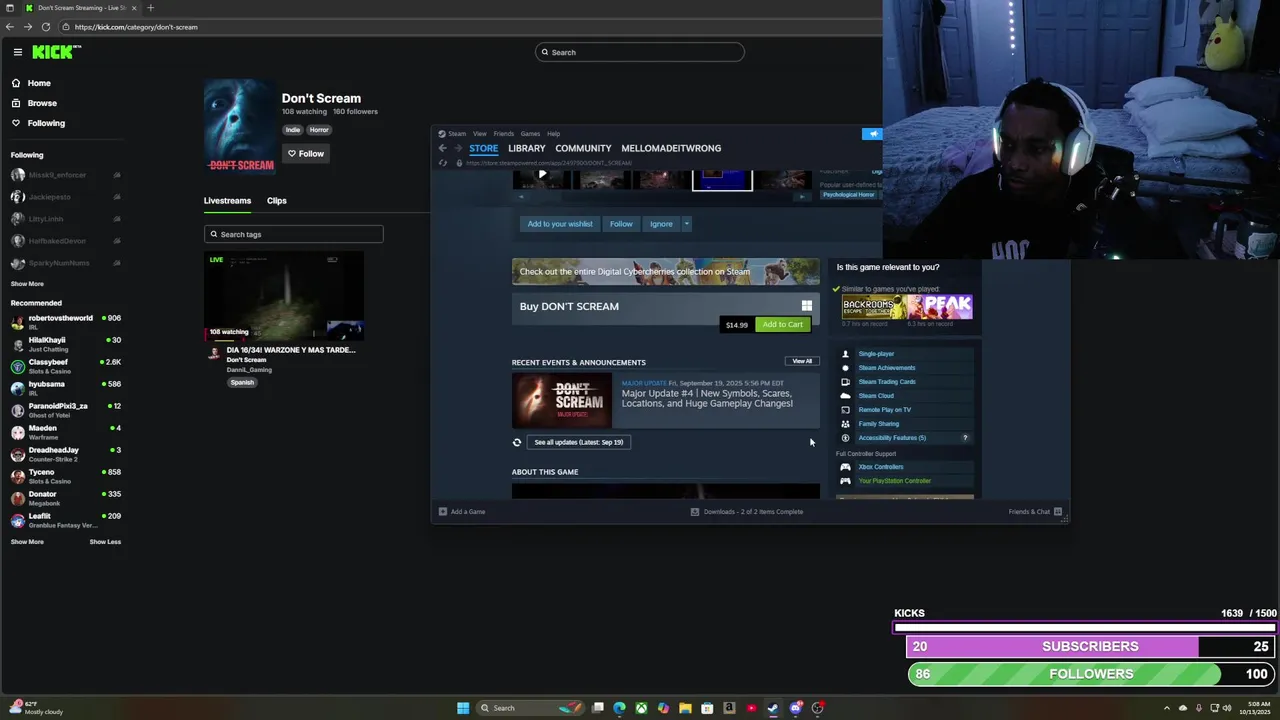1280x720 pixels.
Task: Open the Steam LIBRARY tab
Action: coord(527,148)
